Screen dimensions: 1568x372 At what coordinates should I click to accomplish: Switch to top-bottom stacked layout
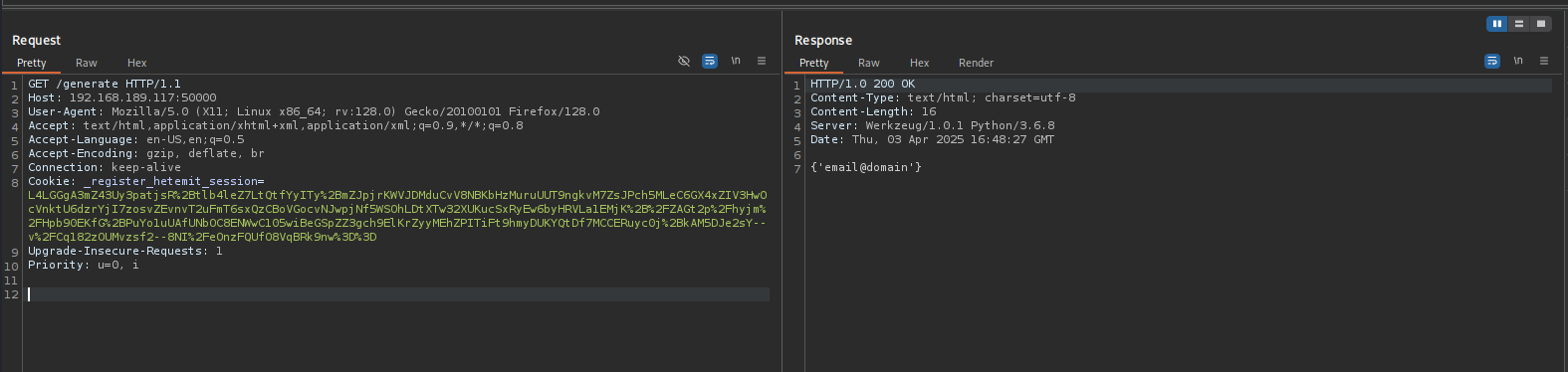coord(1518,24)
